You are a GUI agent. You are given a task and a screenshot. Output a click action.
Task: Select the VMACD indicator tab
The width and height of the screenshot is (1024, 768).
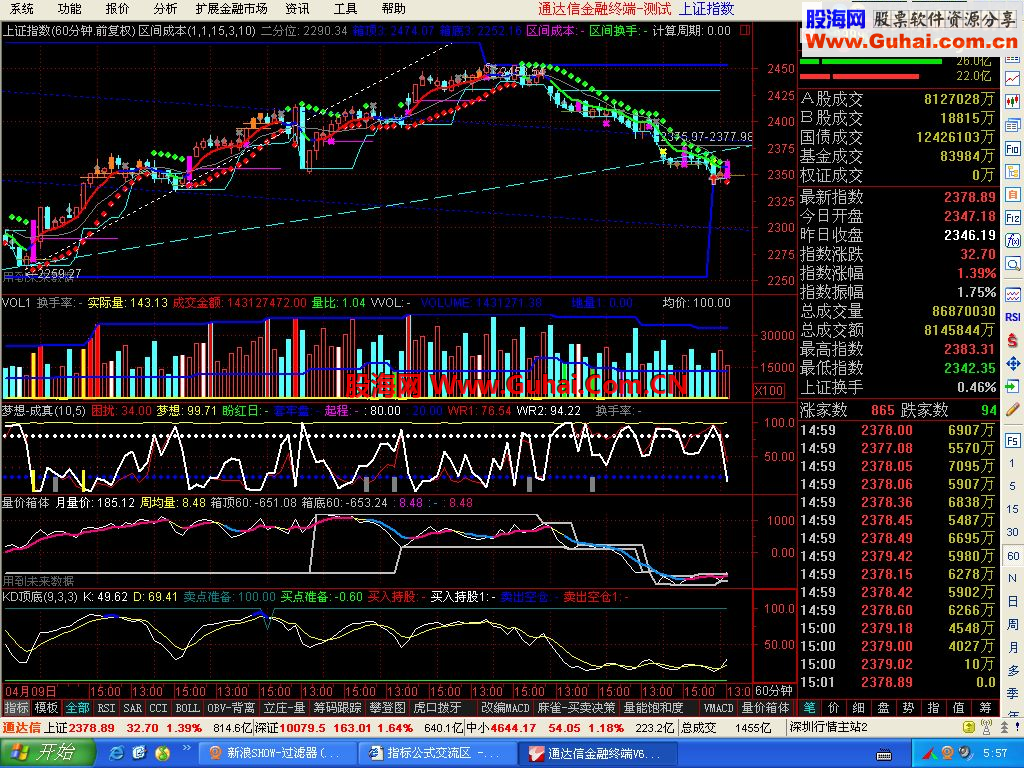point(718,708)
